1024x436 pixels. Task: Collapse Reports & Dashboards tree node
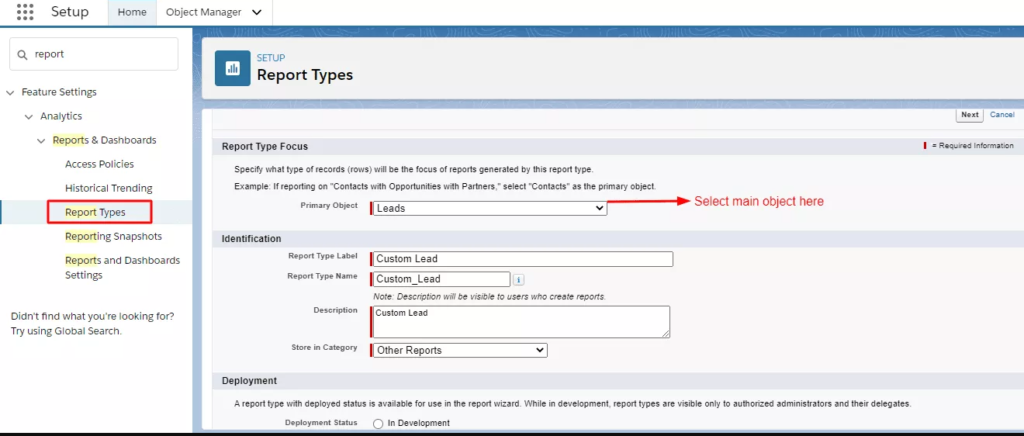pos(41,141)
